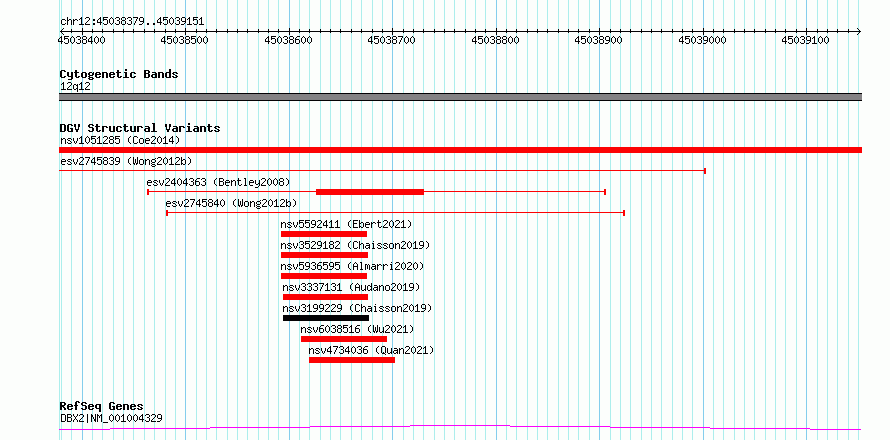This screenshot has height=440, width=890.
Task: Click the left arrowhead of the ruler
Action: 62,31
